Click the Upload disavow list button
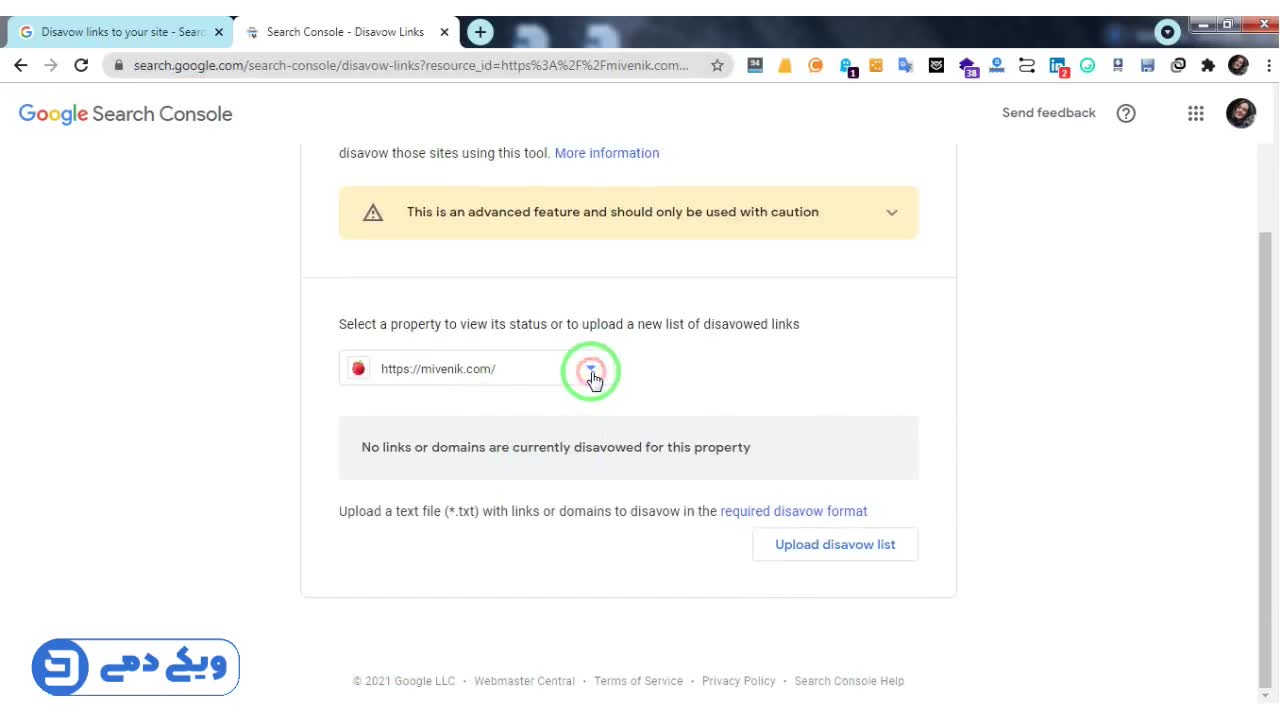The width and height of the screenshot is (1280, 720). pos(835,545)
